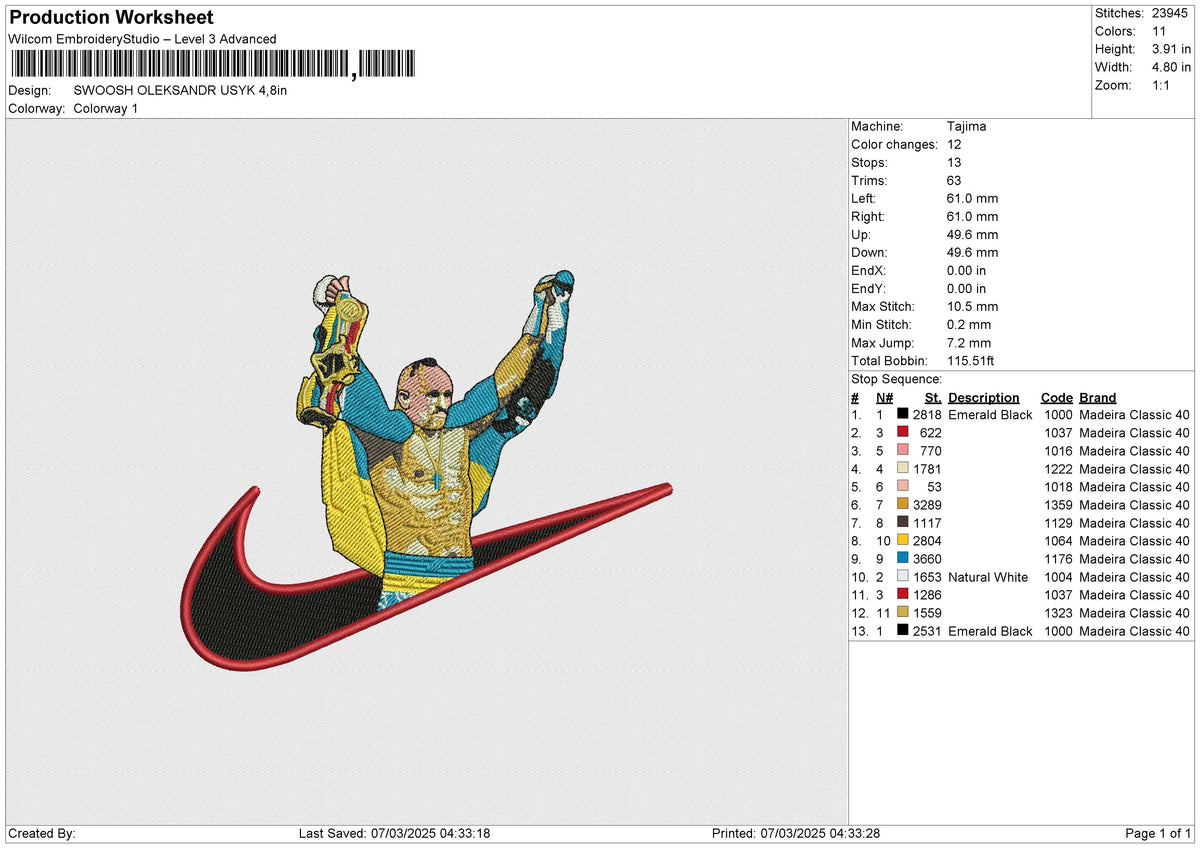
Task: Click the Colorway 1 value
Action: (106, 108)
